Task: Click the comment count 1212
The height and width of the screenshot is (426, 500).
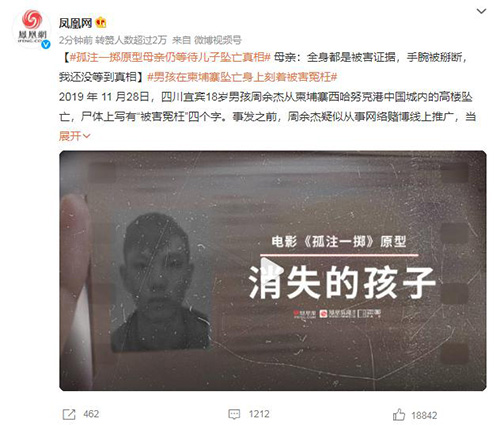Action: (x=259, y=414)
